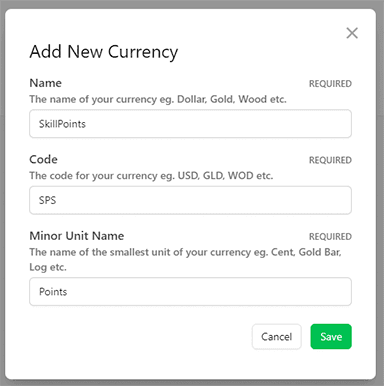This screenshot has width=384, height=387.
Task: Focus the Minor Unit Name field
Action: click(x=190, y=291)
